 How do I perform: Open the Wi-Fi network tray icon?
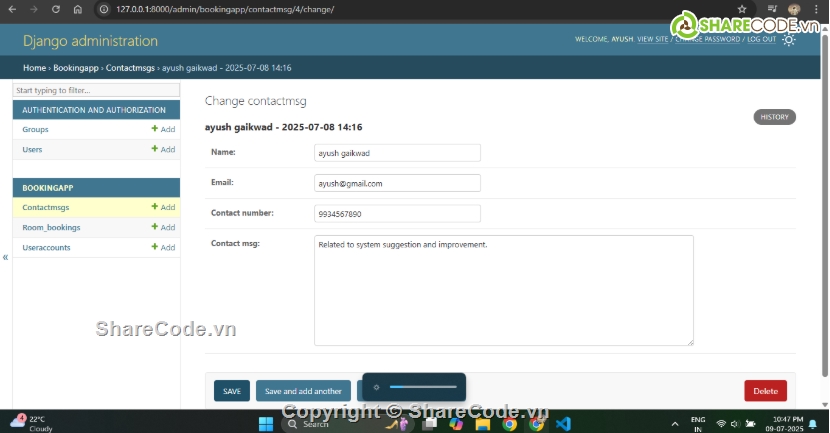point(721,423)
